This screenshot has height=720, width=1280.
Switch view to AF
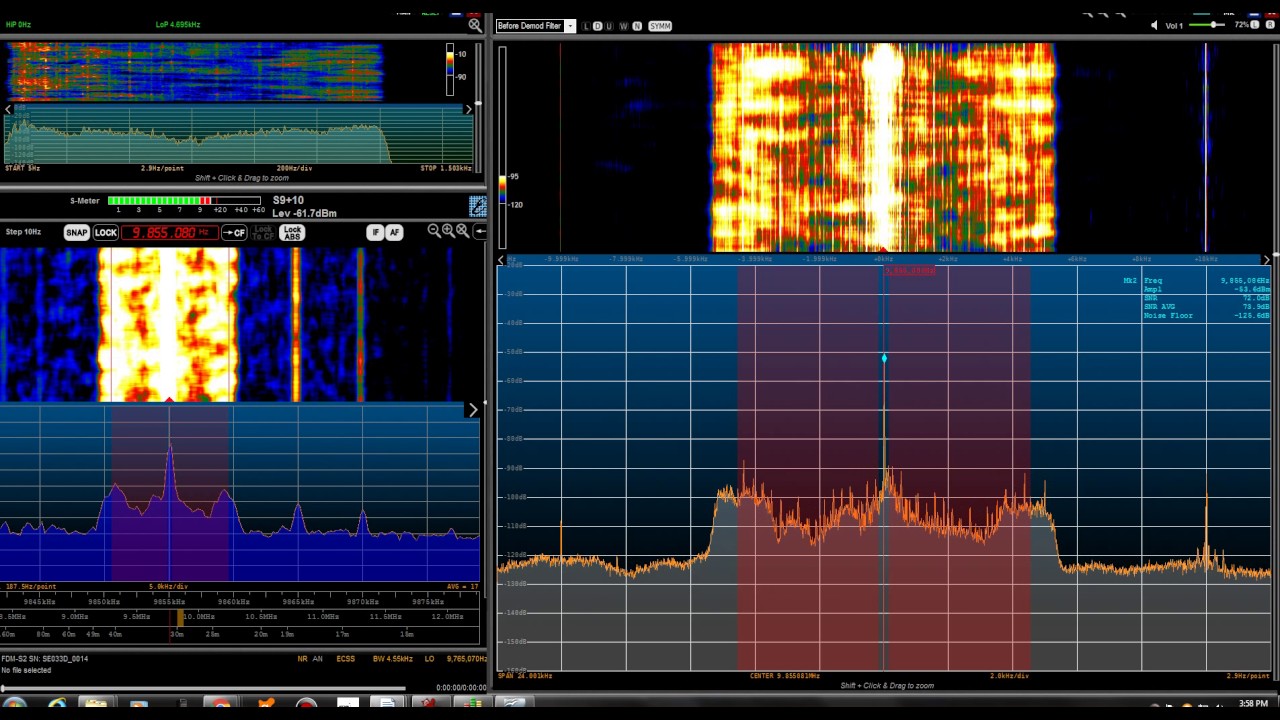tap(394, 232)
